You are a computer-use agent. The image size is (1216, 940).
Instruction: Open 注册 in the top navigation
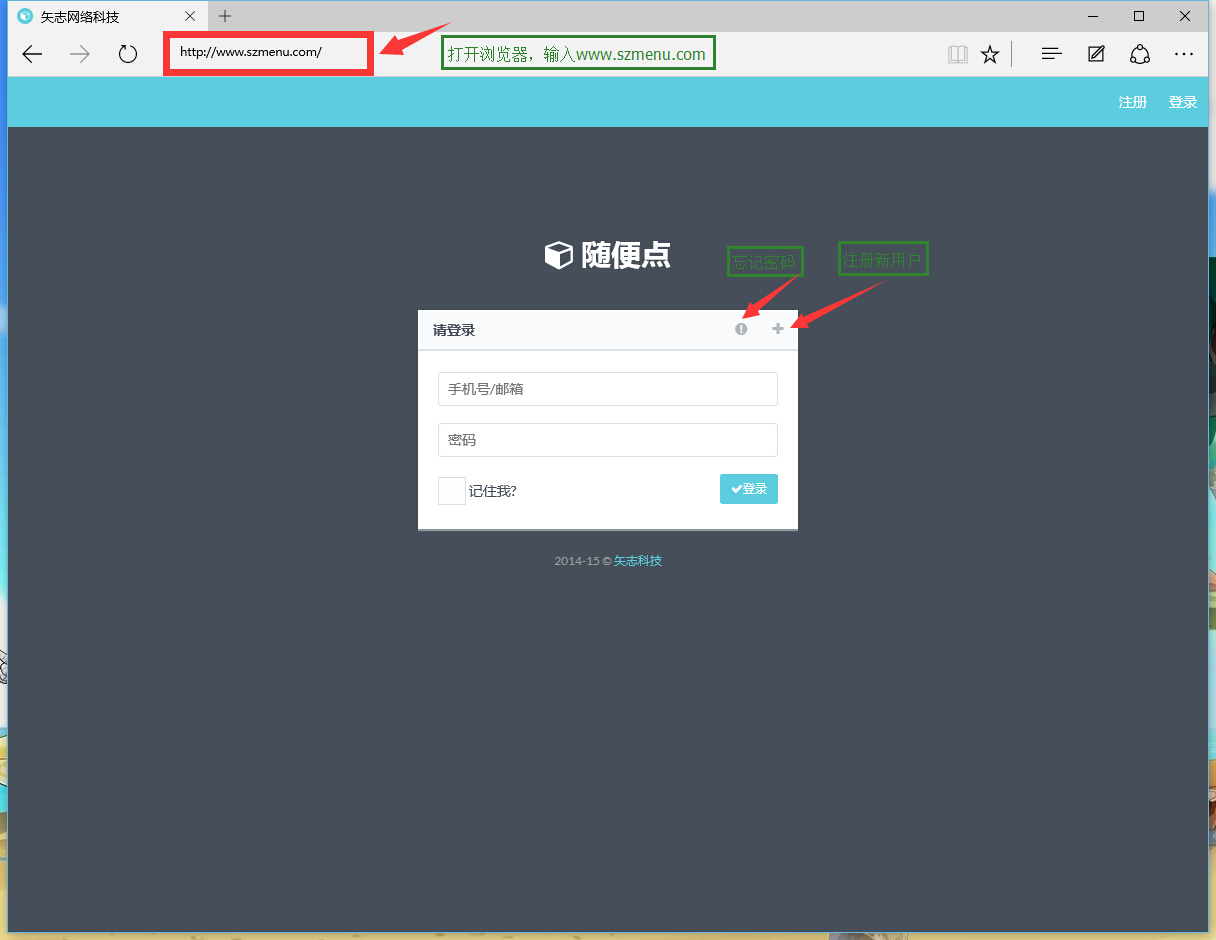tap(1133, 102)
